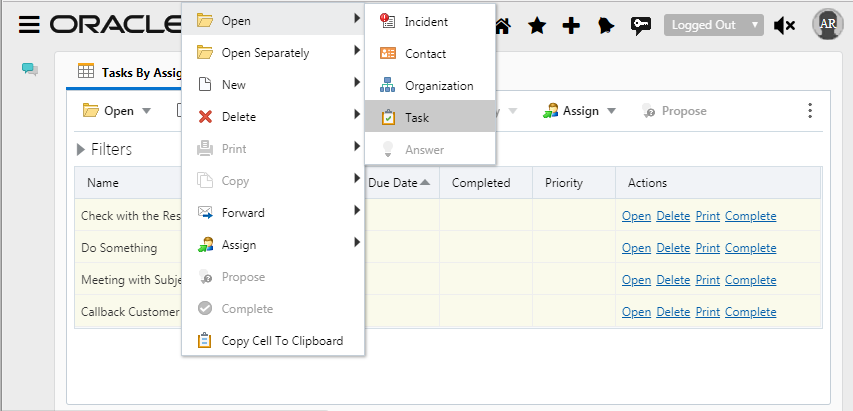Select Task from the Open submenu
Screen dimensions: 853x411
(x=417, y=117)
